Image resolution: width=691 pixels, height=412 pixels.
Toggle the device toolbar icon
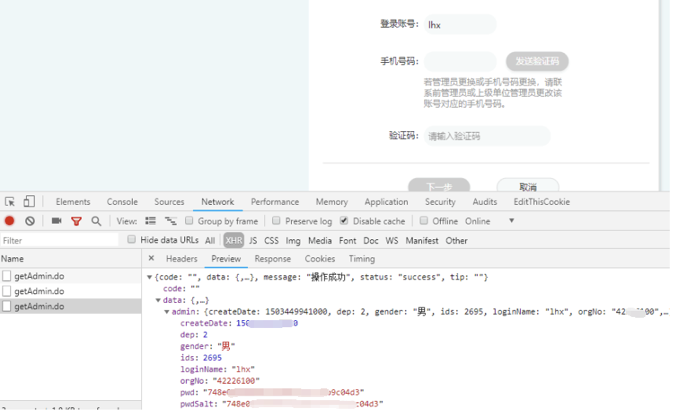coord(29,202)
